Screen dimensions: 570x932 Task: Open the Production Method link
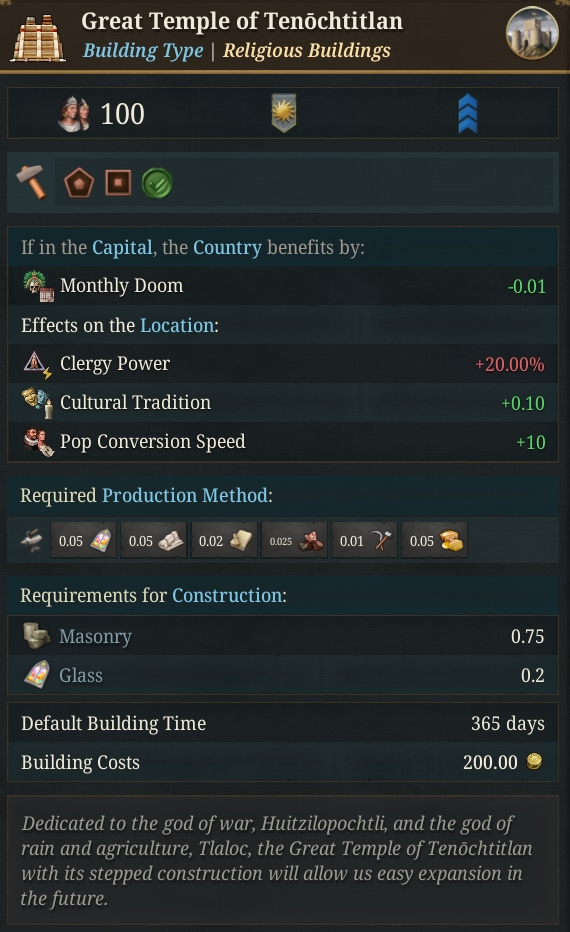tap(185, 495)
